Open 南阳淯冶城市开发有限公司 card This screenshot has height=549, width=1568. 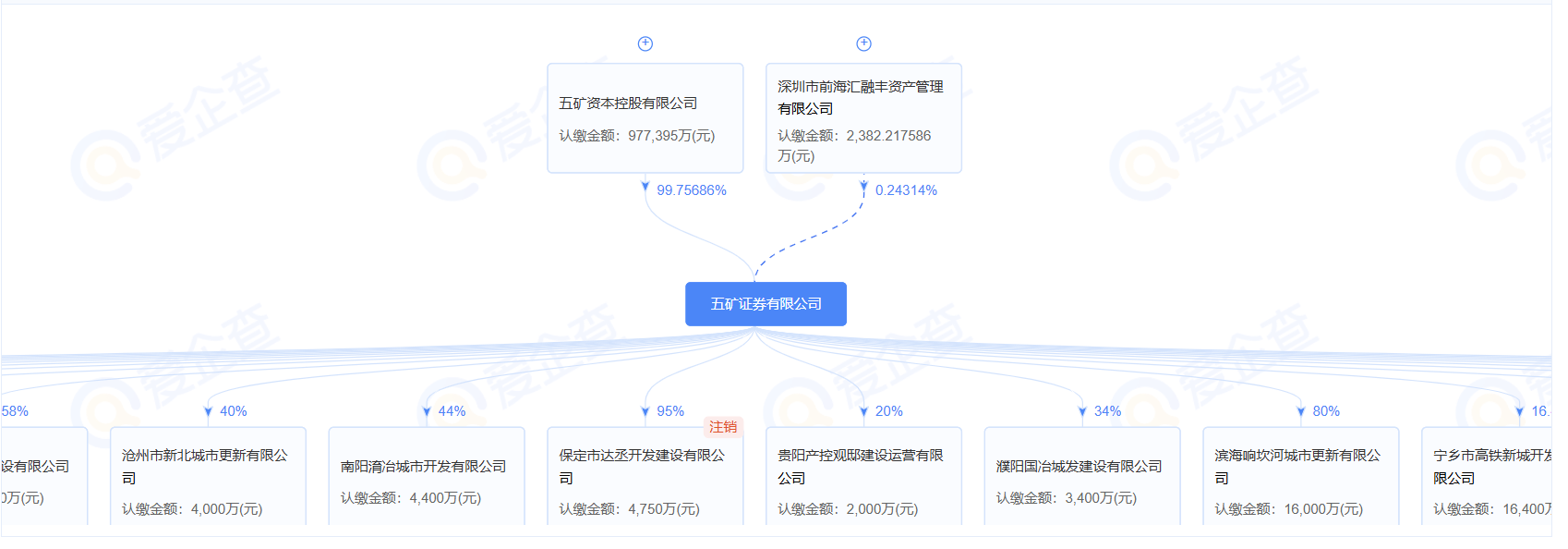427,477
